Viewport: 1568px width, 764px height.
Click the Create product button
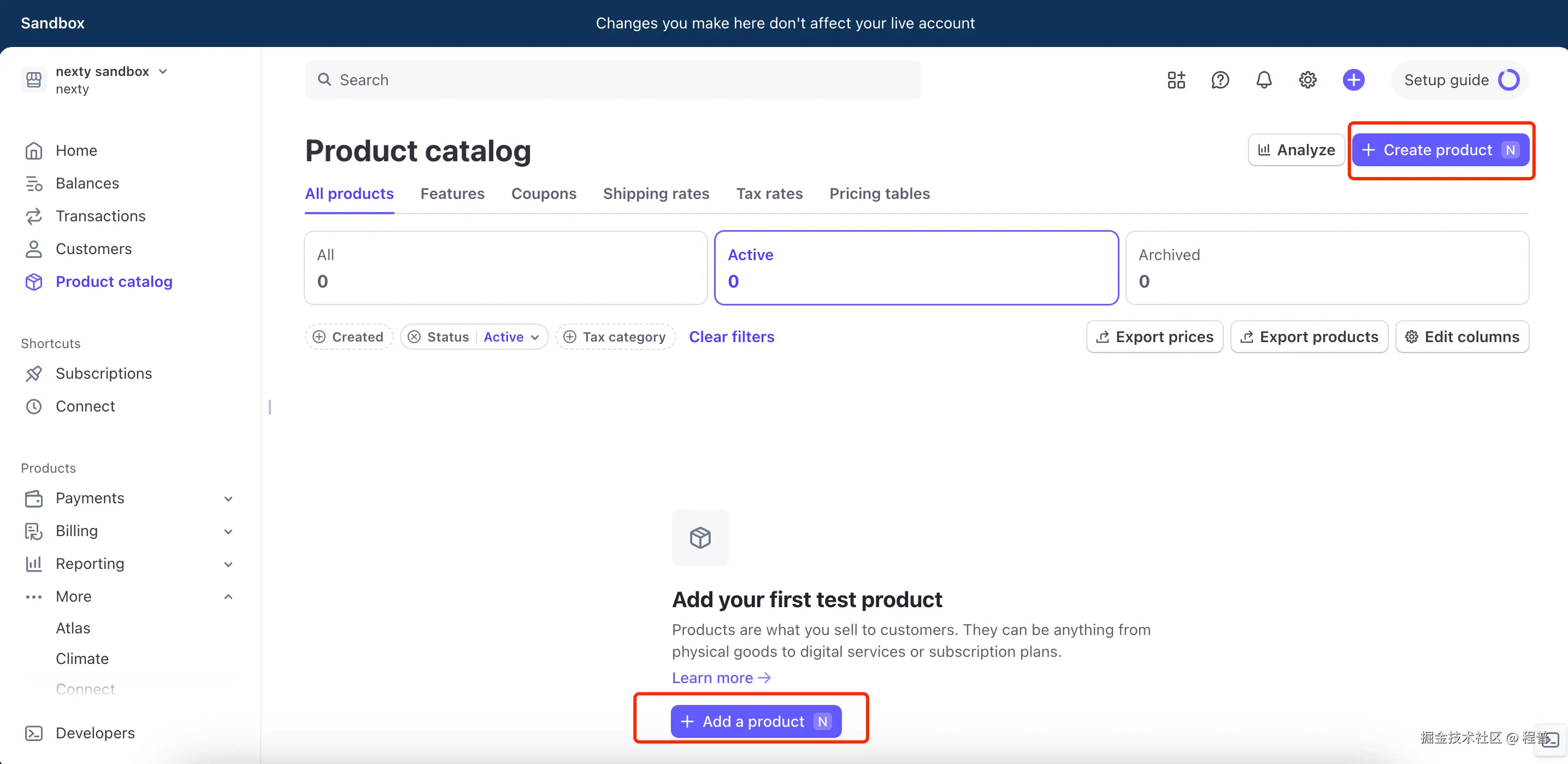click(1441, 150)
